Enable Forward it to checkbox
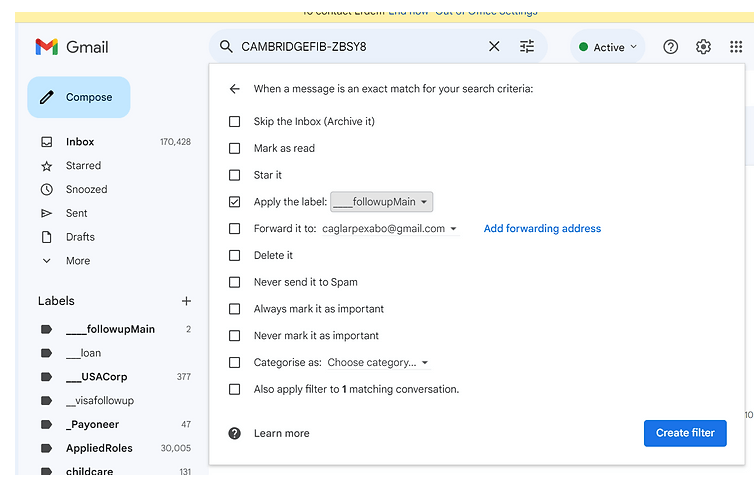Image resolution: width=754 pixels, height=477 pixels. (x=235, y=228)
